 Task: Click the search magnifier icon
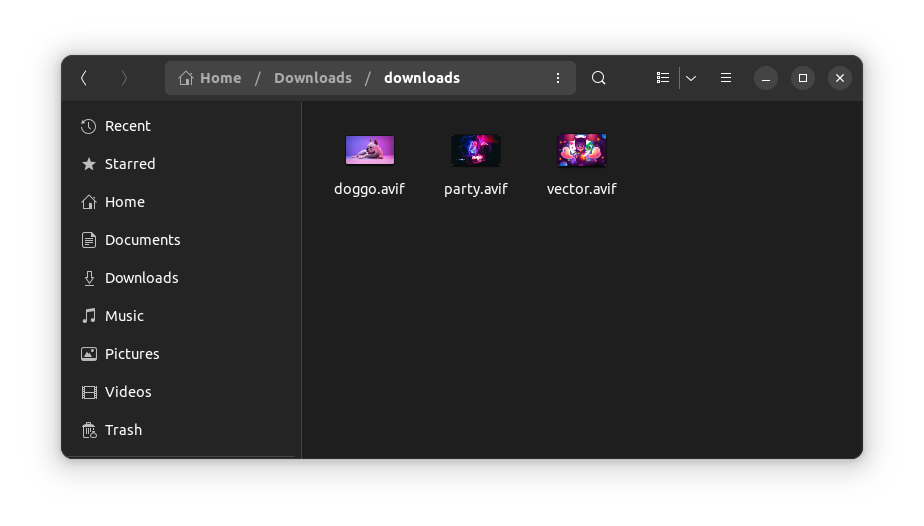tap(598, 78)
